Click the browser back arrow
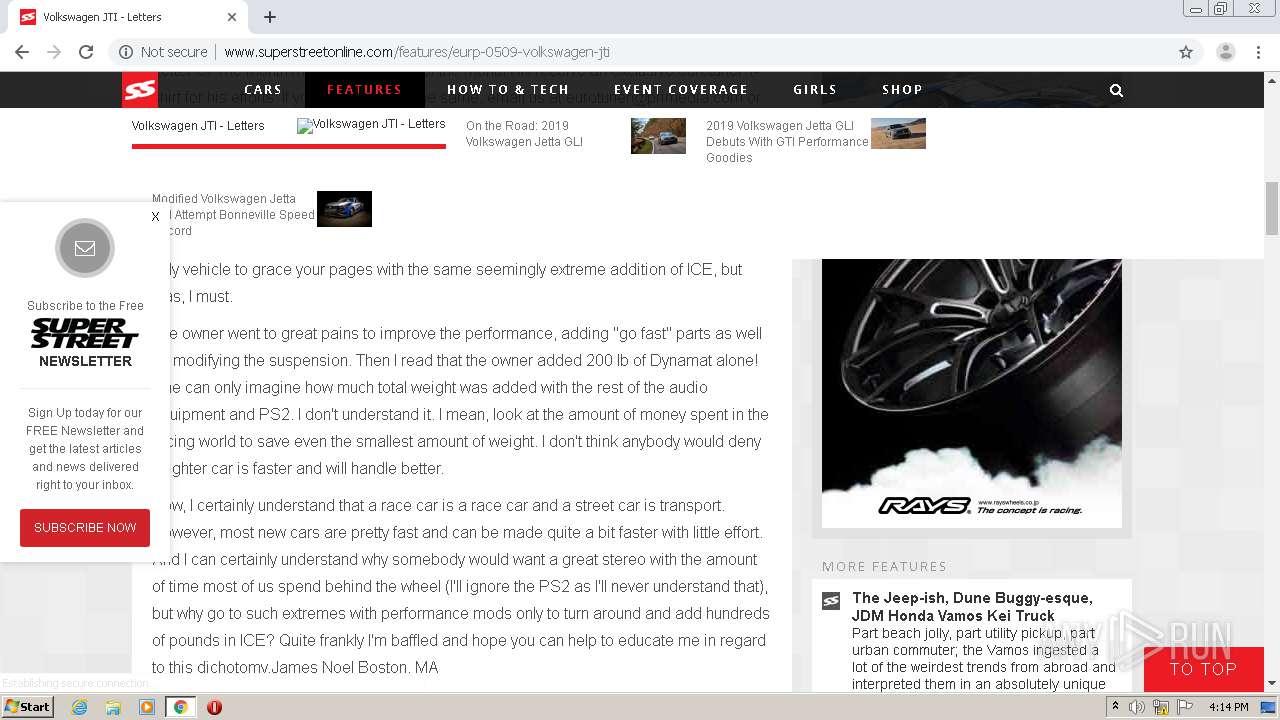The width and height of the screenshot is (1280, 720). (x=22, y=52)
